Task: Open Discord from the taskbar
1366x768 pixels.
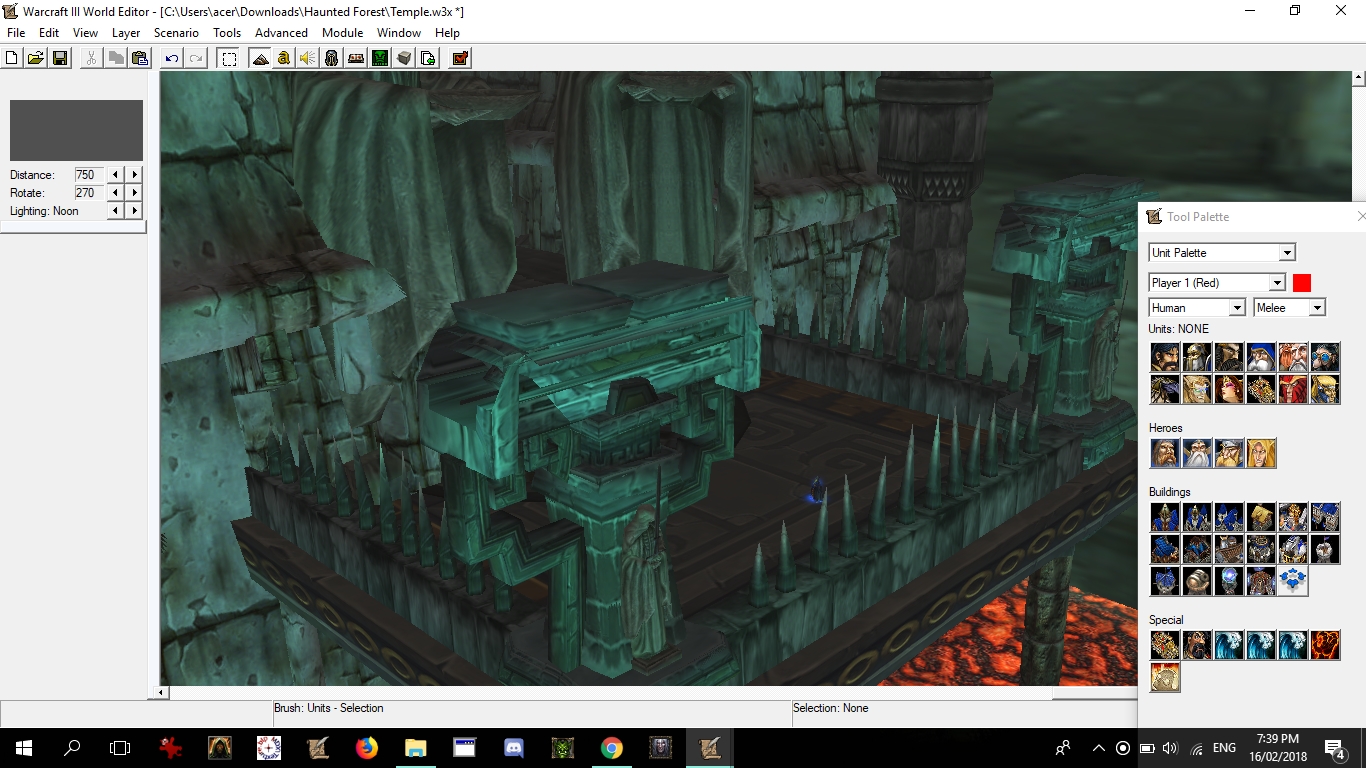Action: (514, 747)
